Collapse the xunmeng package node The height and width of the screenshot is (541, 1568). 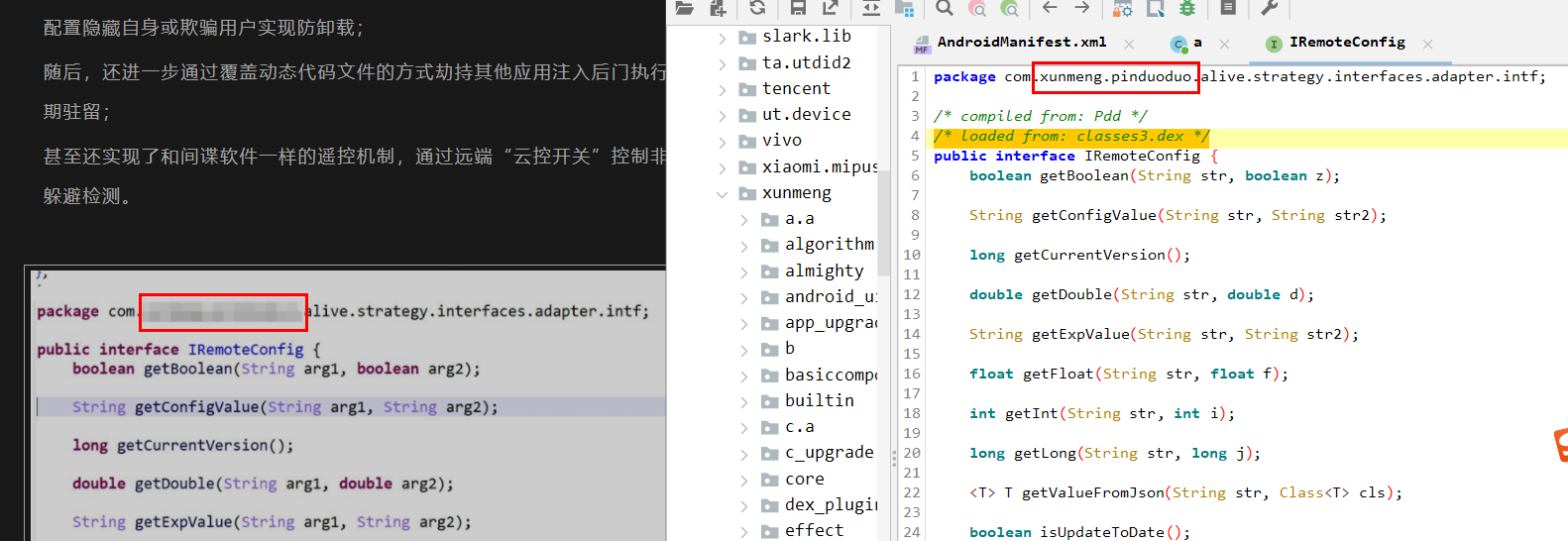pos(722,194)
